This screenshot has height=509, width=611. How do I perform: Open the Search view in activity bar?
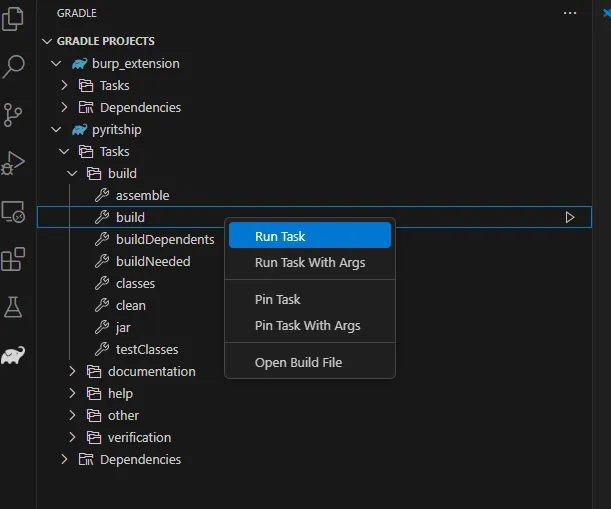click(13, 67)
